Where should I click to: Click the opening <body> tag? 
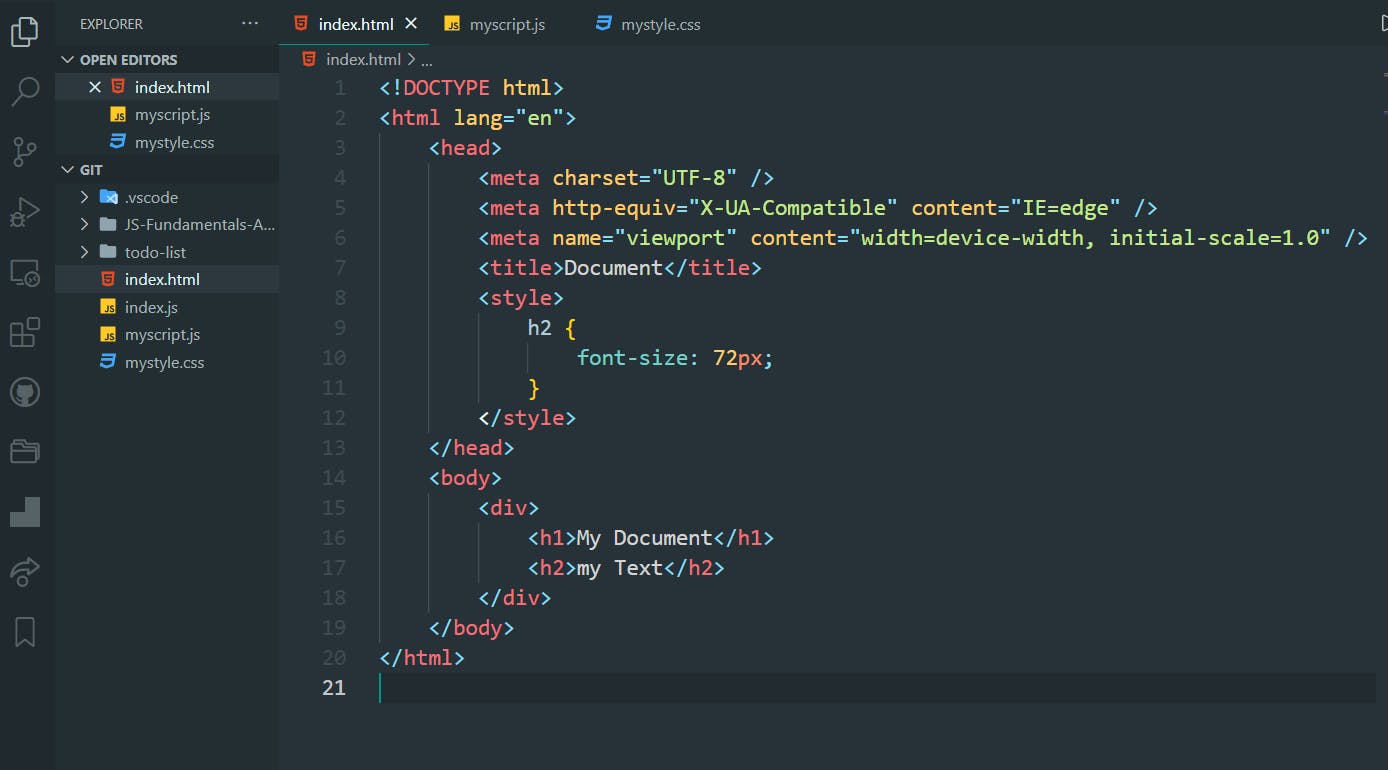coord(465,478)
